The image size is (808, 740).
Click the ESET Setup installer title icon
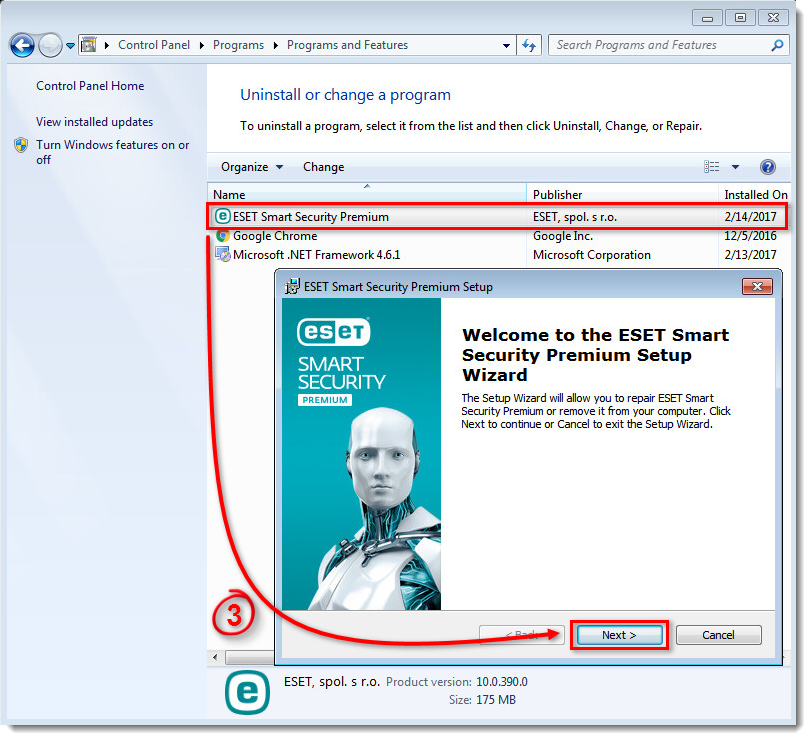coord(292,286)
